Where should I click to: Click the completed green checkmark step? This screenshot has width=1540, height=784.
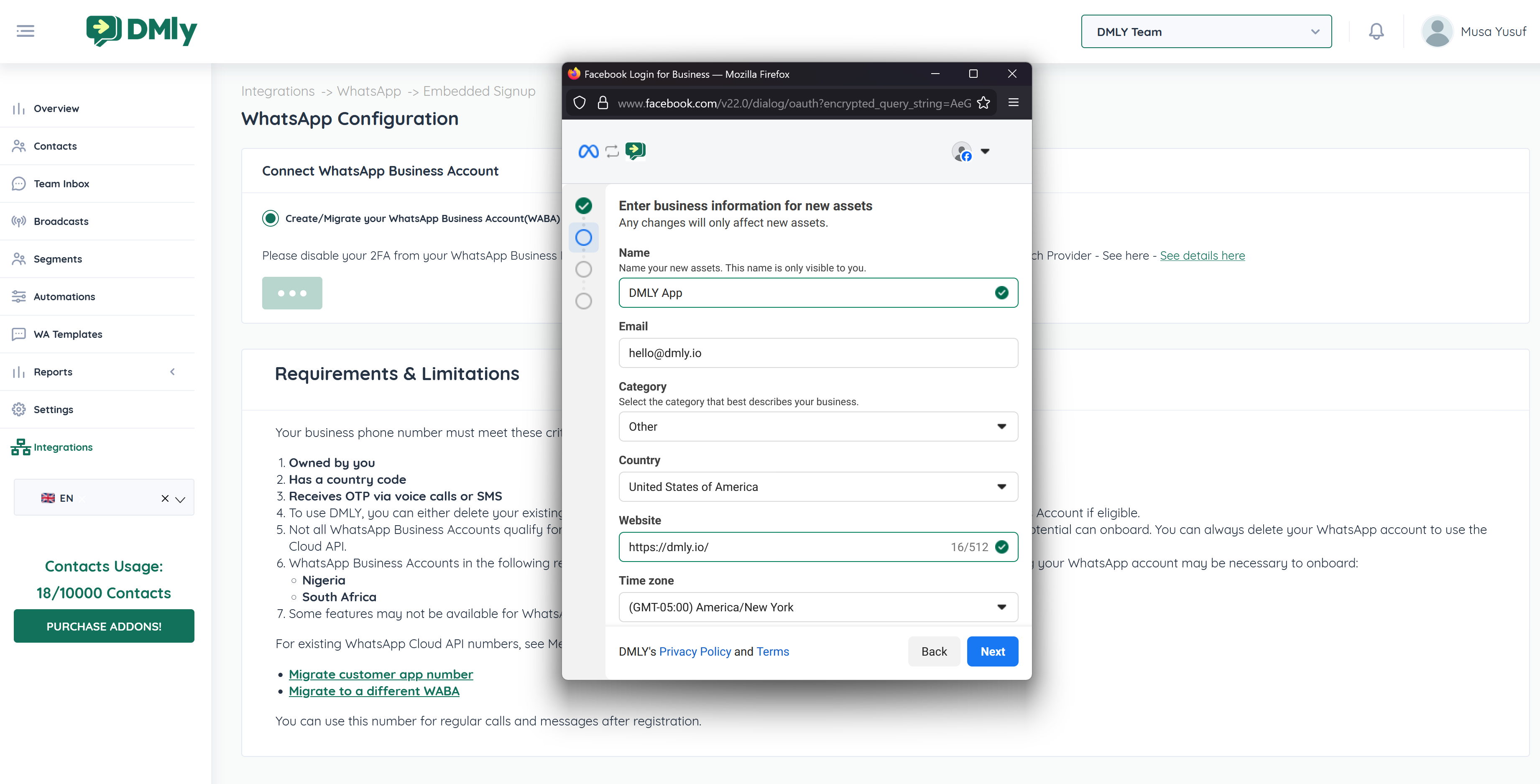(583, 206)
